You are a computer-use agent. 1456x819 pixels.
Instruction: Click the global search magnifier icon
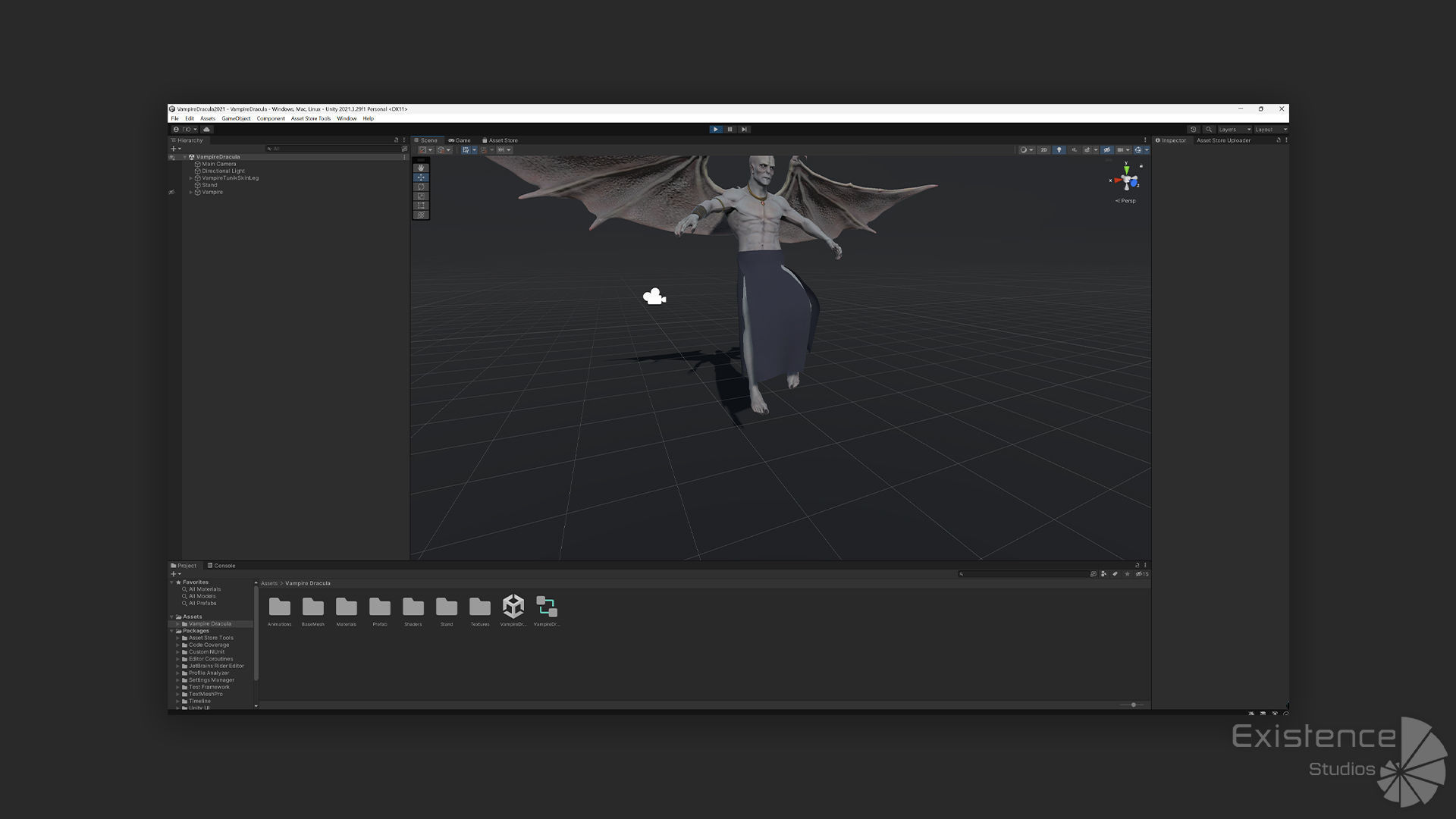coord(1209,130)
